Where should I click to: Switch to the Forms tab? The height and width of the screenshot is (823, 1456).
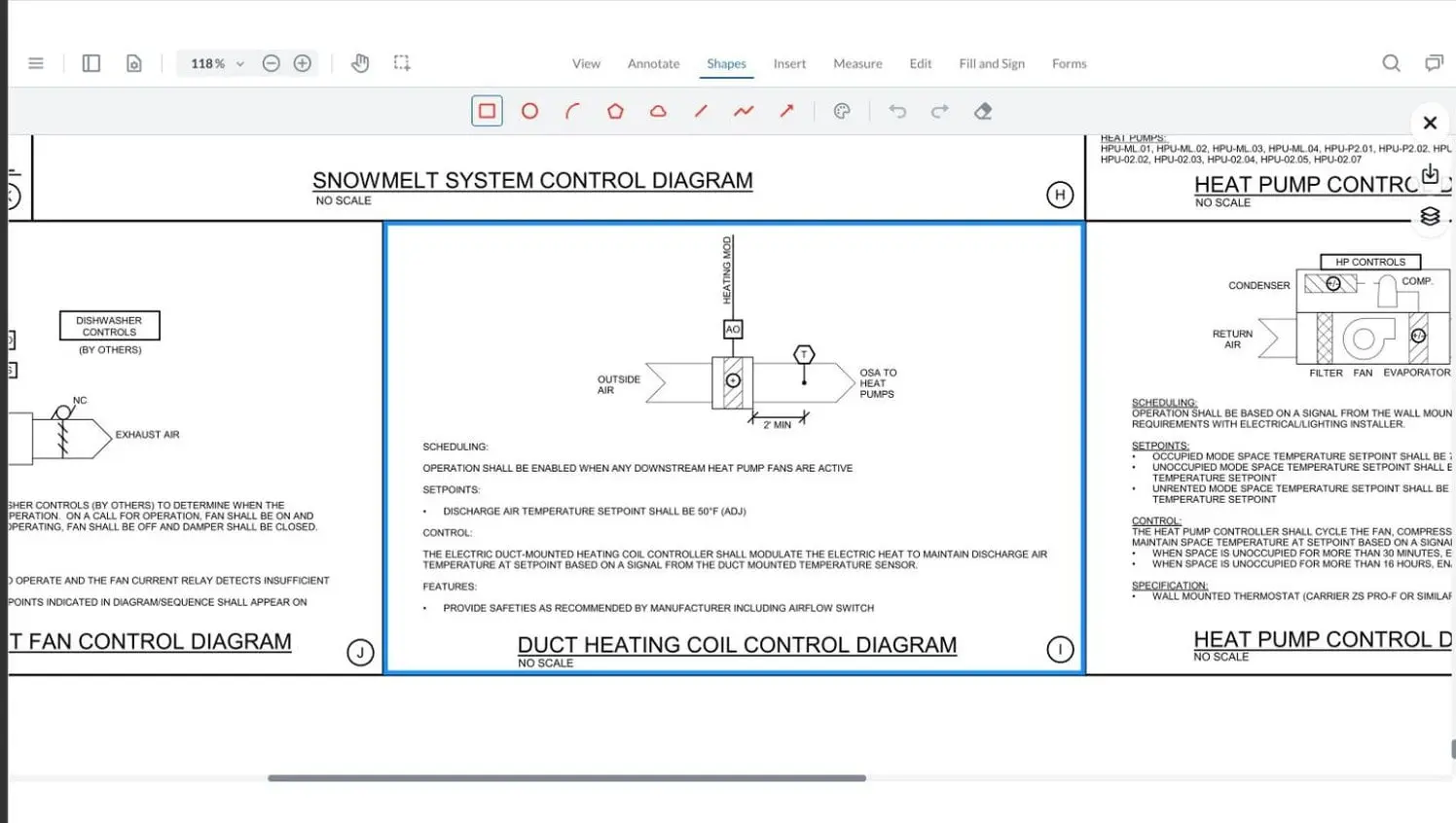coord(1069,63)
